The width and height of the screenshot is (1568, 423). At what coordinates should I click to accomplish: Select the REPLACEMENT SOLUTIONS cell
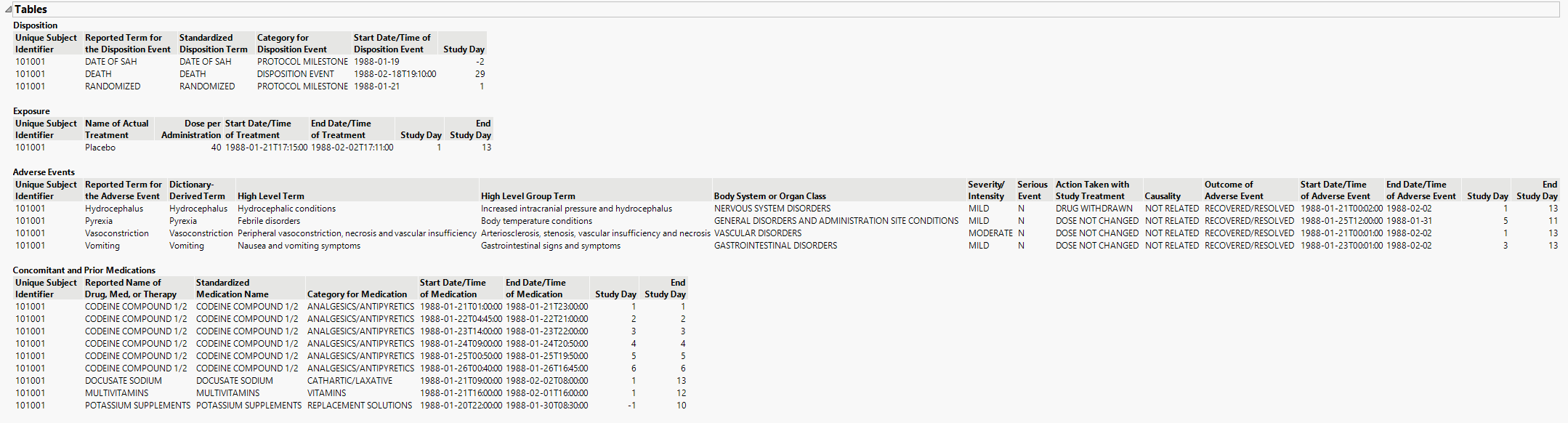coord(359,406)
